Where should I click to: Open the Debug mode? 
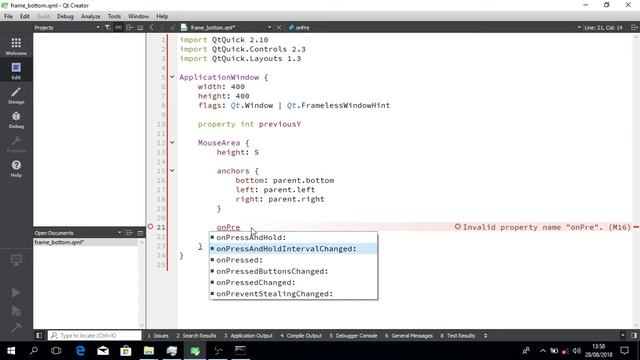tap(16, 120)
